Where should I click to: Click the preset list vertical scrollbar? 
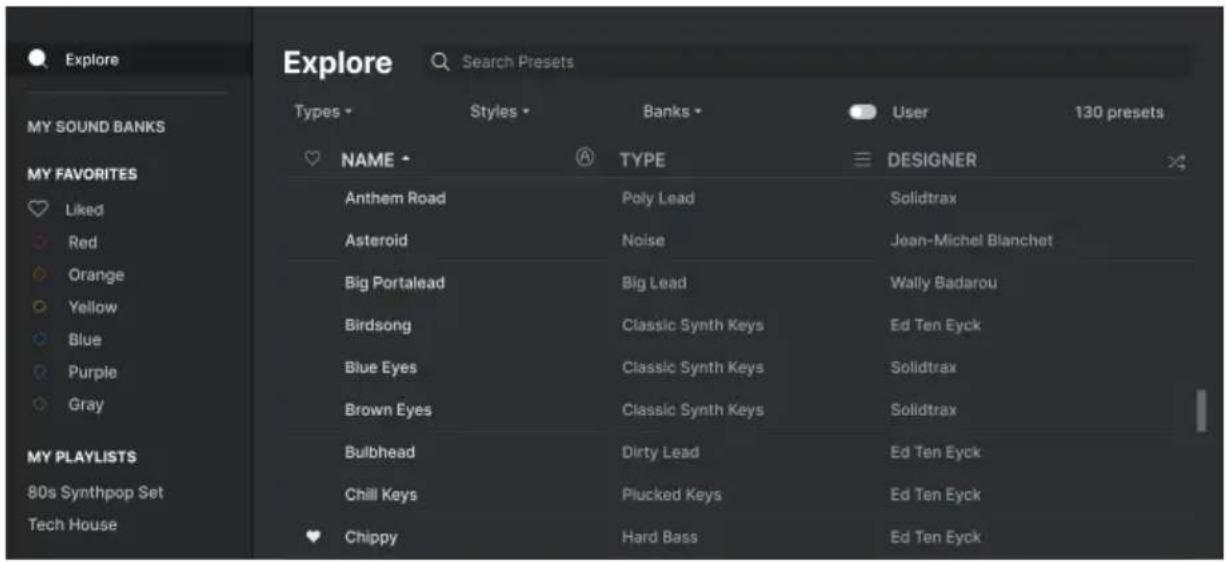point(1201,411)
